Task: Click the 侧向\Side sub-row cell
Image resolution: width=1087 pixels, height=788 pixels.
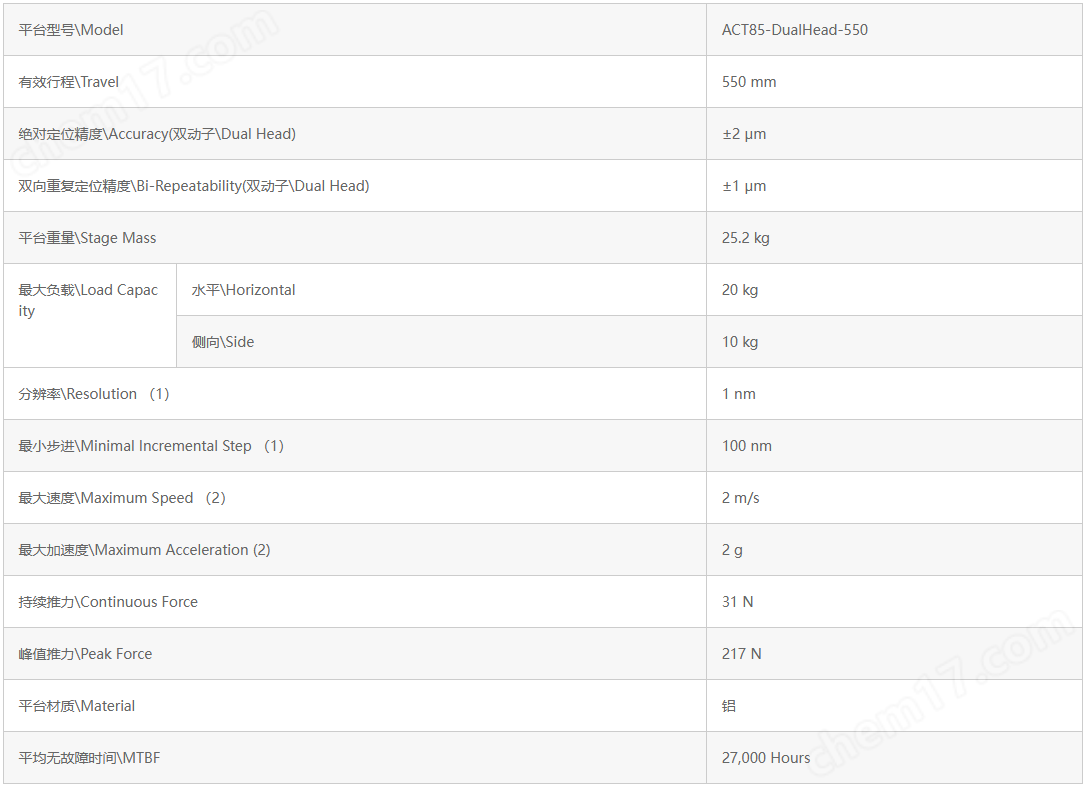Action: [x=442, y=342]
